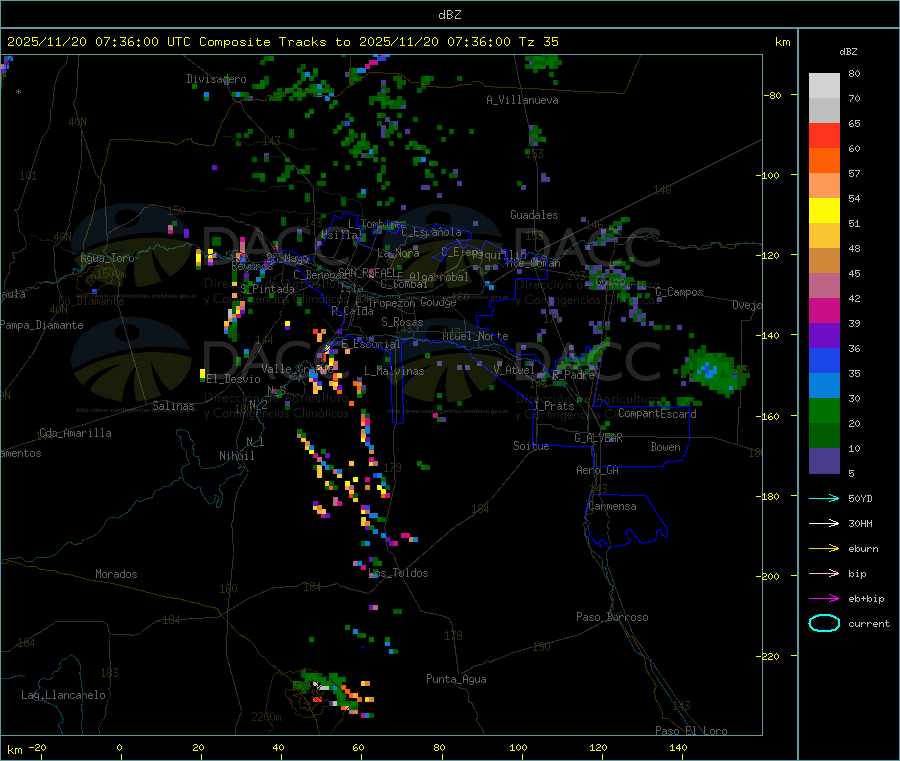Click the J_Prats map label
The image size is (900, 761).
(x=554, y=406)
